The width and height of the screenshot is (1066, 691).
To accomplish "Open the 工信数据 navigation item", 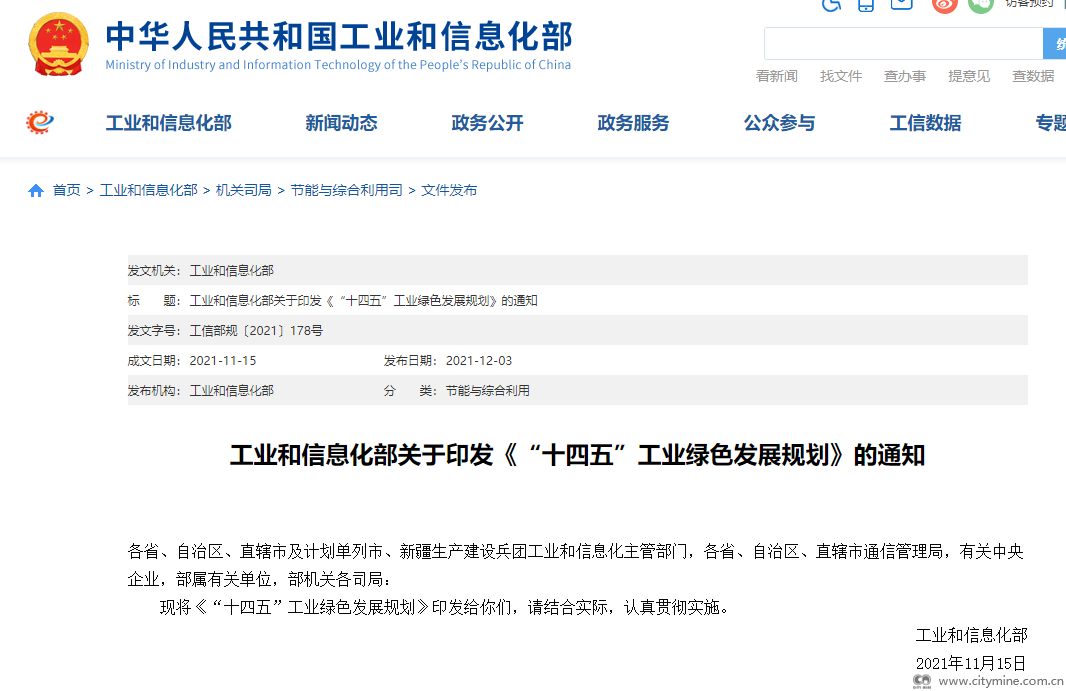I will [925, 123].
